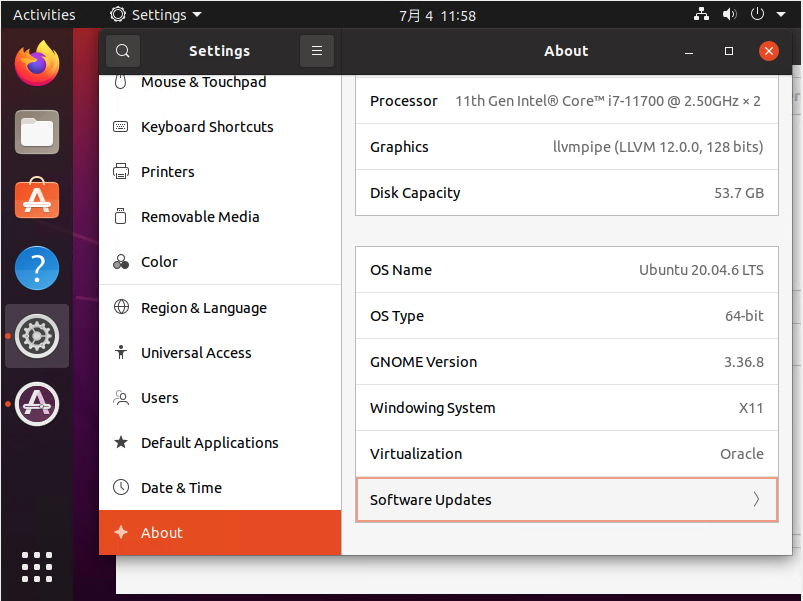Open the clock and calendar panel
Image resolution: width=803 pixels, height=601 pixels.
pos(438,15)
